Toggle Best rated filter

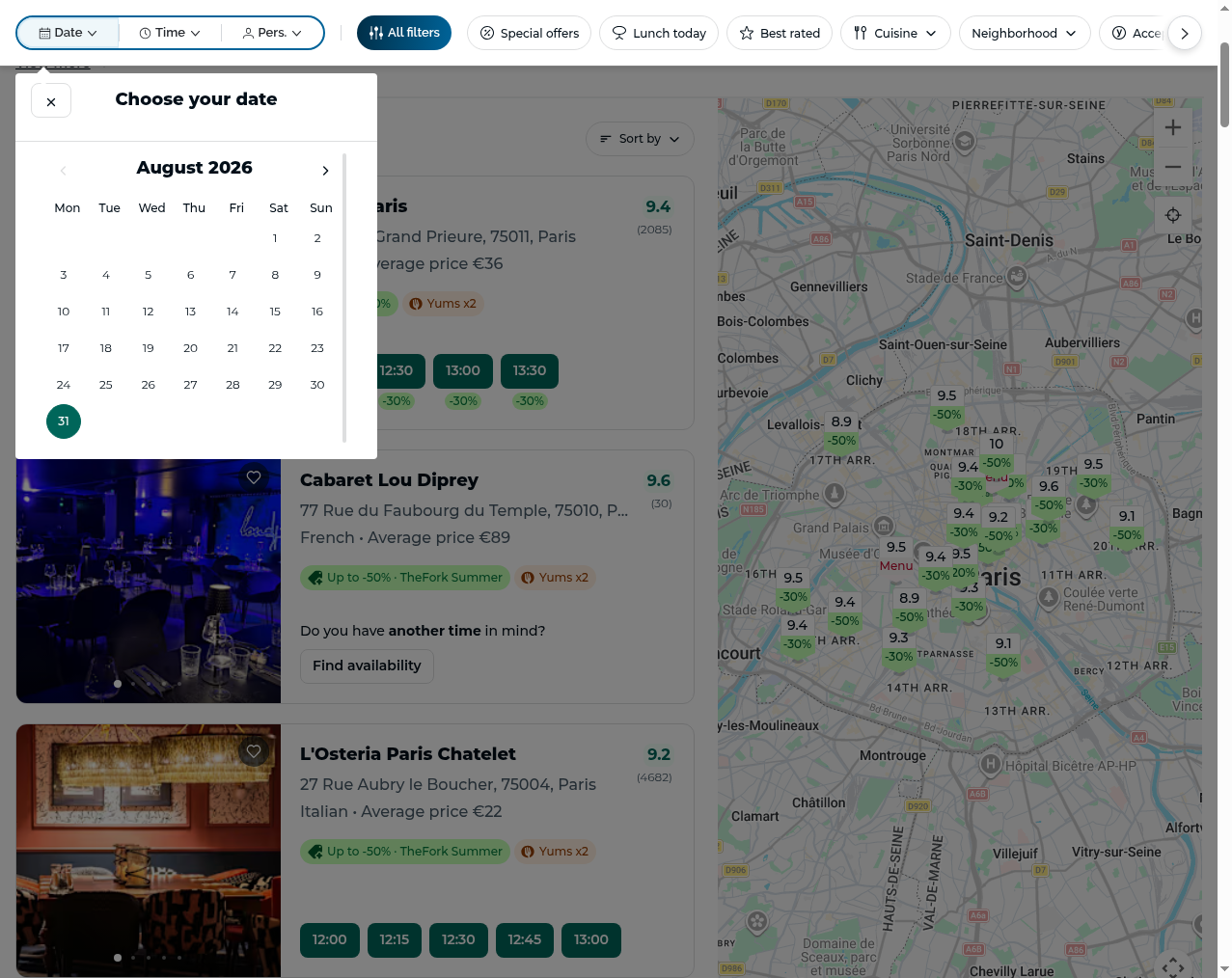(780, 33)
